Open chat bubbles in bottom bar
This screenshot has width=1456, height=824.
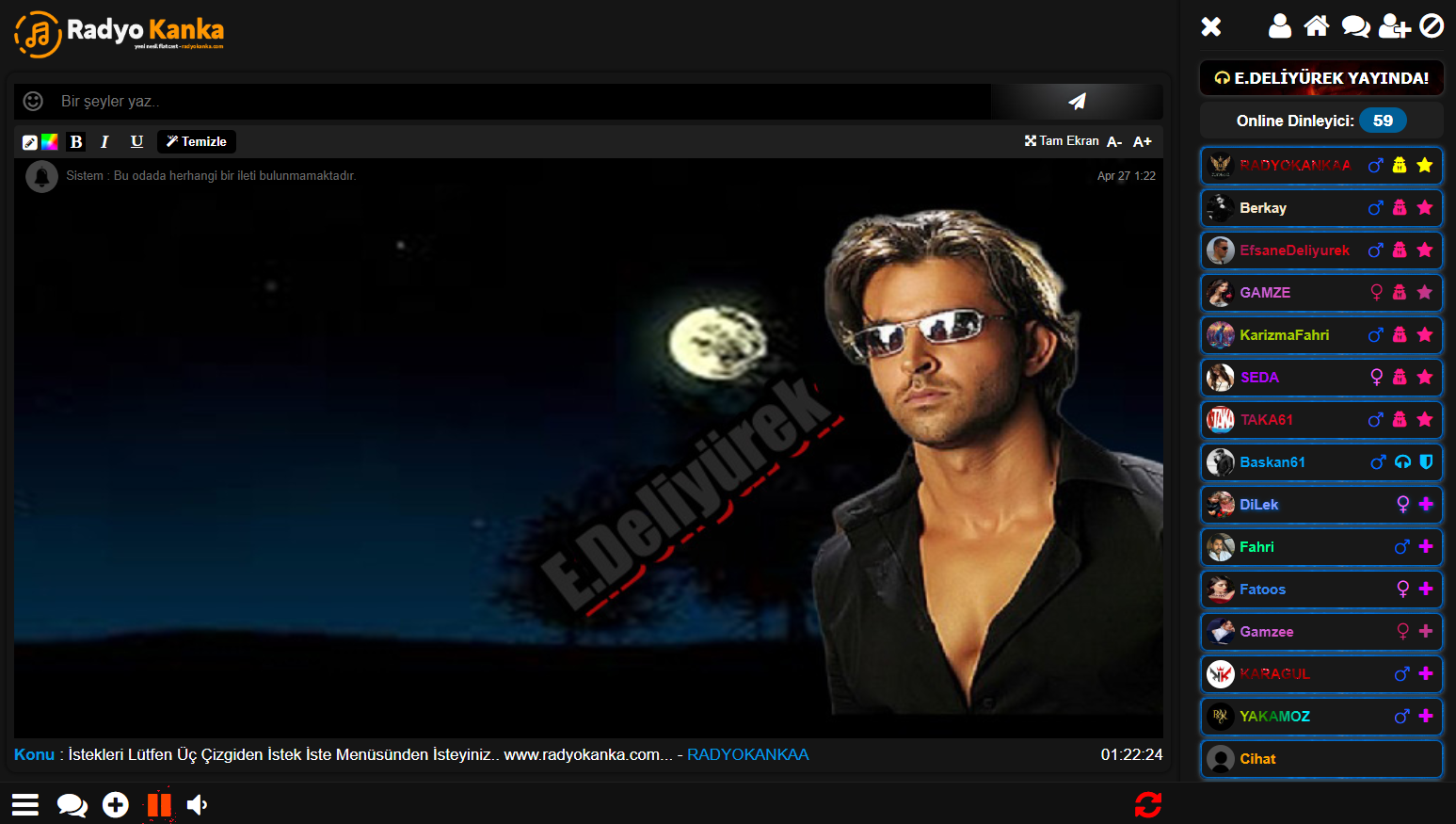[72, 804]
